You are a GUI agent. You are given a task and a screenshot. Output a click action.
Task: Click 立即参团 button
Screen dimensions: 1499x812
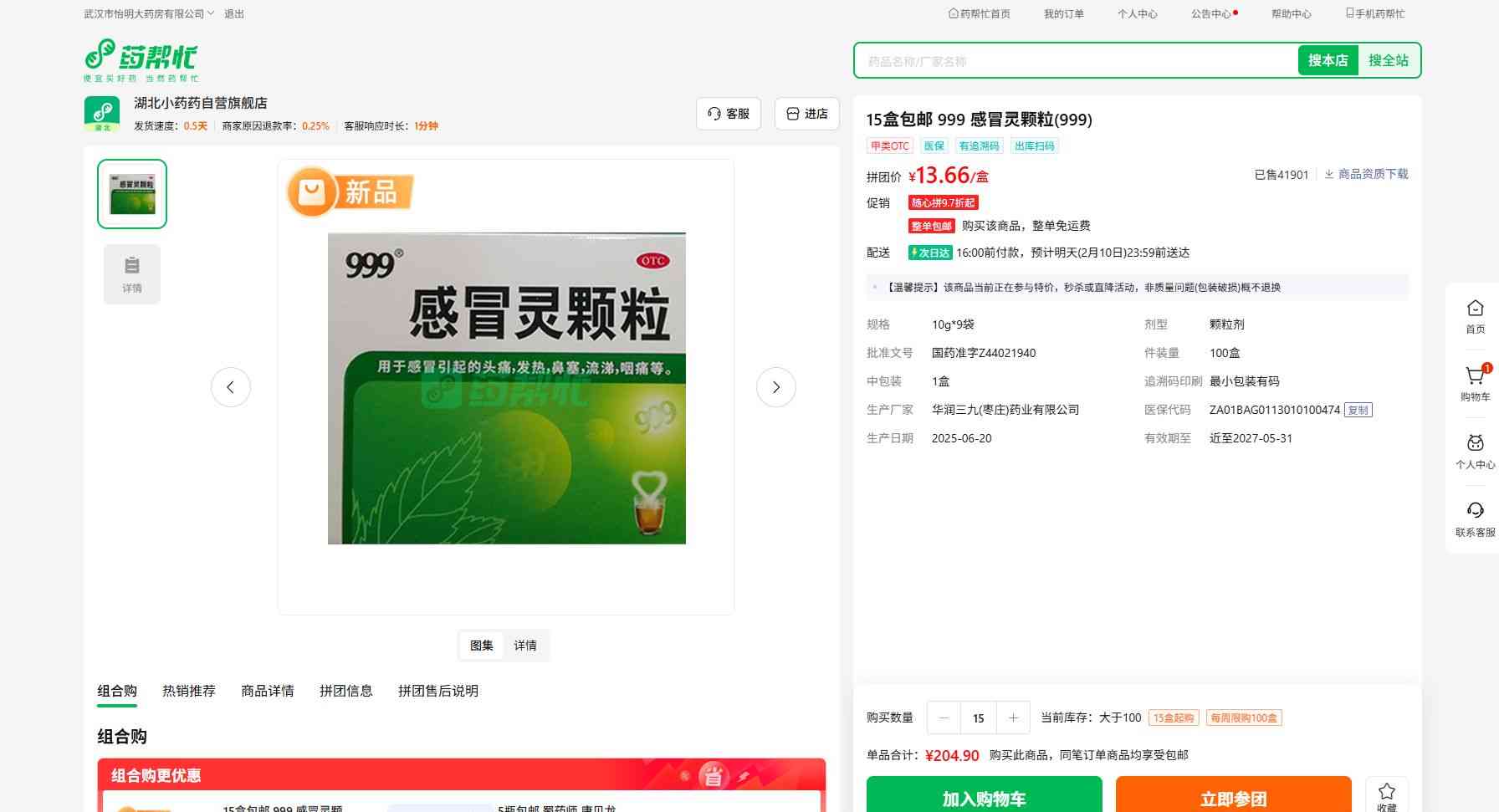(x=1233, y=797)
